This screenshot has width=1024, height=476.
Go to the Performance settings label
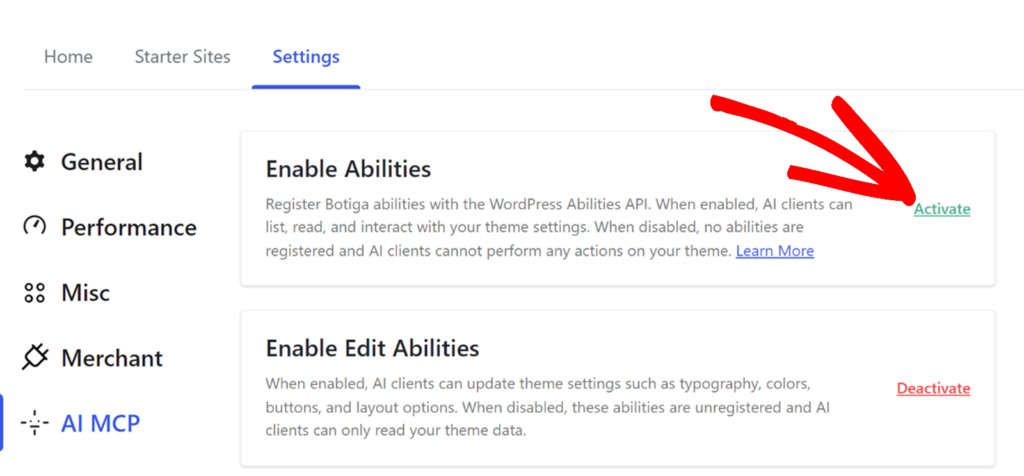coord(129,227)
